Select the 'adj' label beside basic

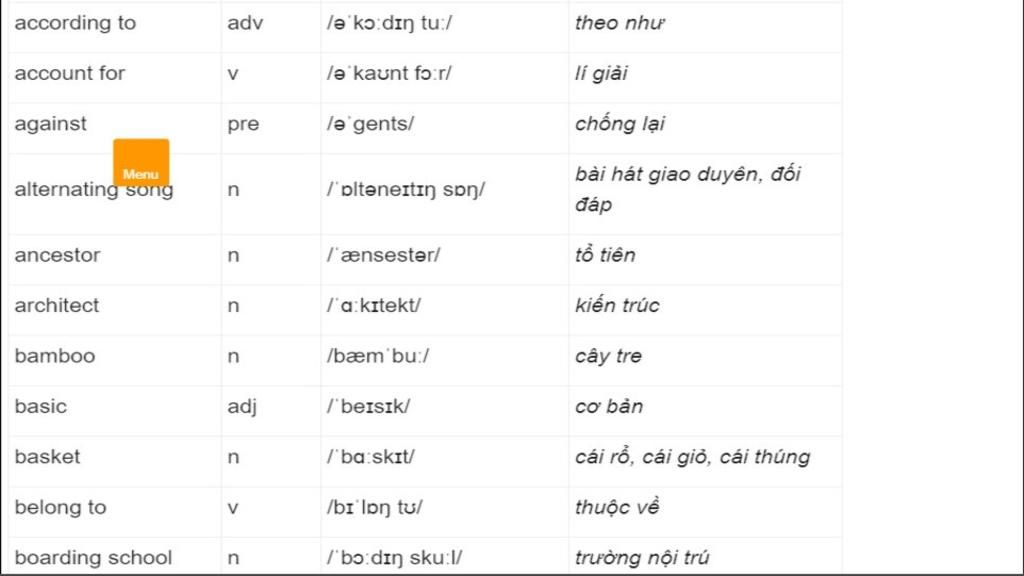pyautogui.click(x=242, y=407)
